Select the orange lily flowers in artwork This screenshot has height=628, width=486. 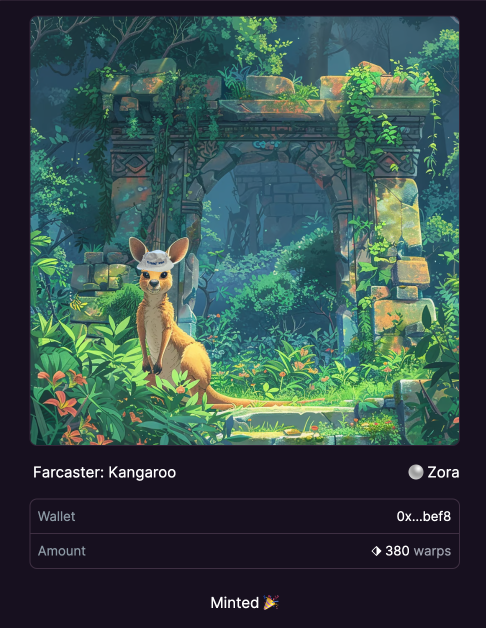[x=62, y=399]
